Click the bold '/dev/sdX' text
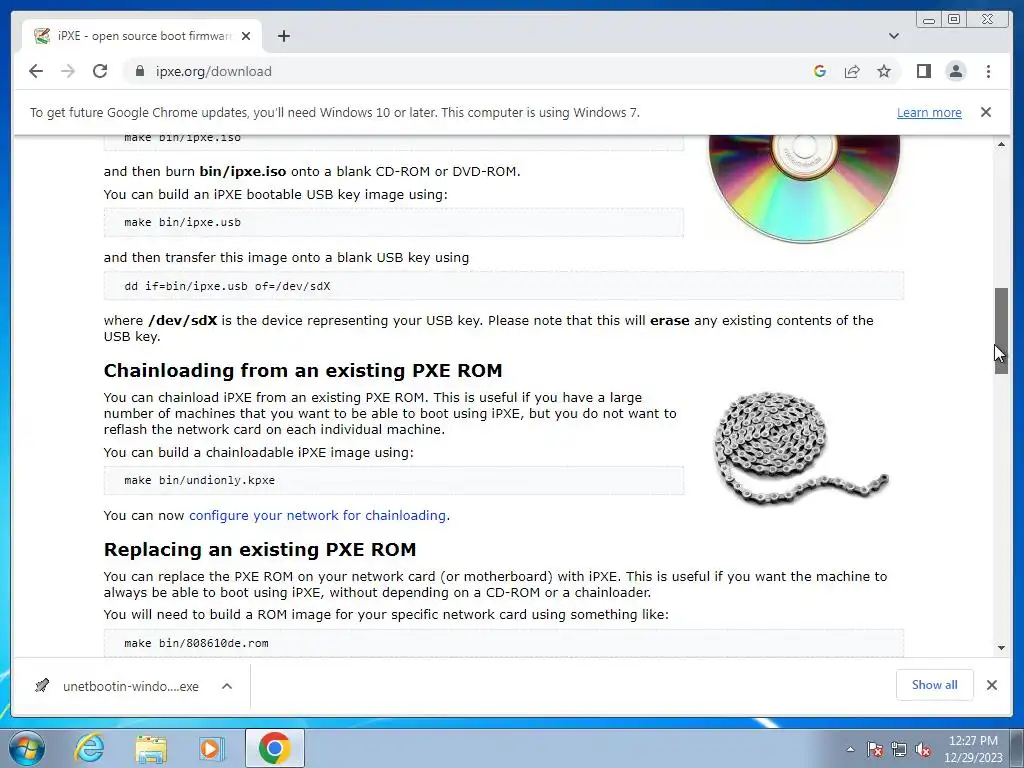 182,321
